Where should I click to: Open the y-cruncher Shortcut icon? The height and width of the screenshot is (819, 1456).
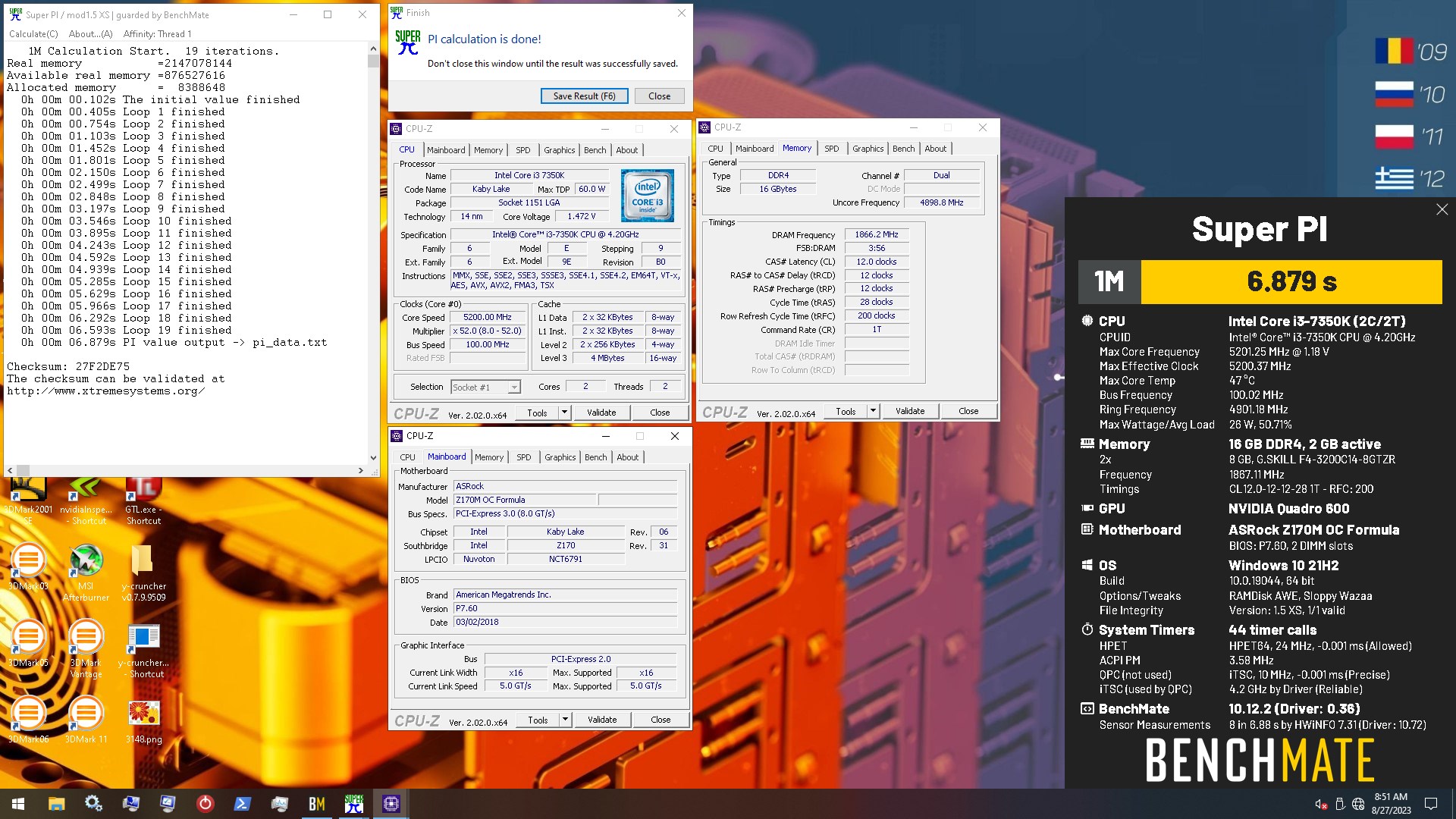[x=143, y=651]
